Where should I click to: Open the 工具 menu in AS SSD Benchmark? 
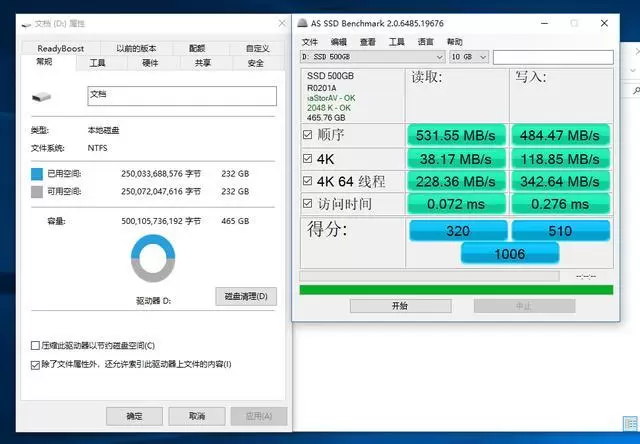(x=397, y=42)
